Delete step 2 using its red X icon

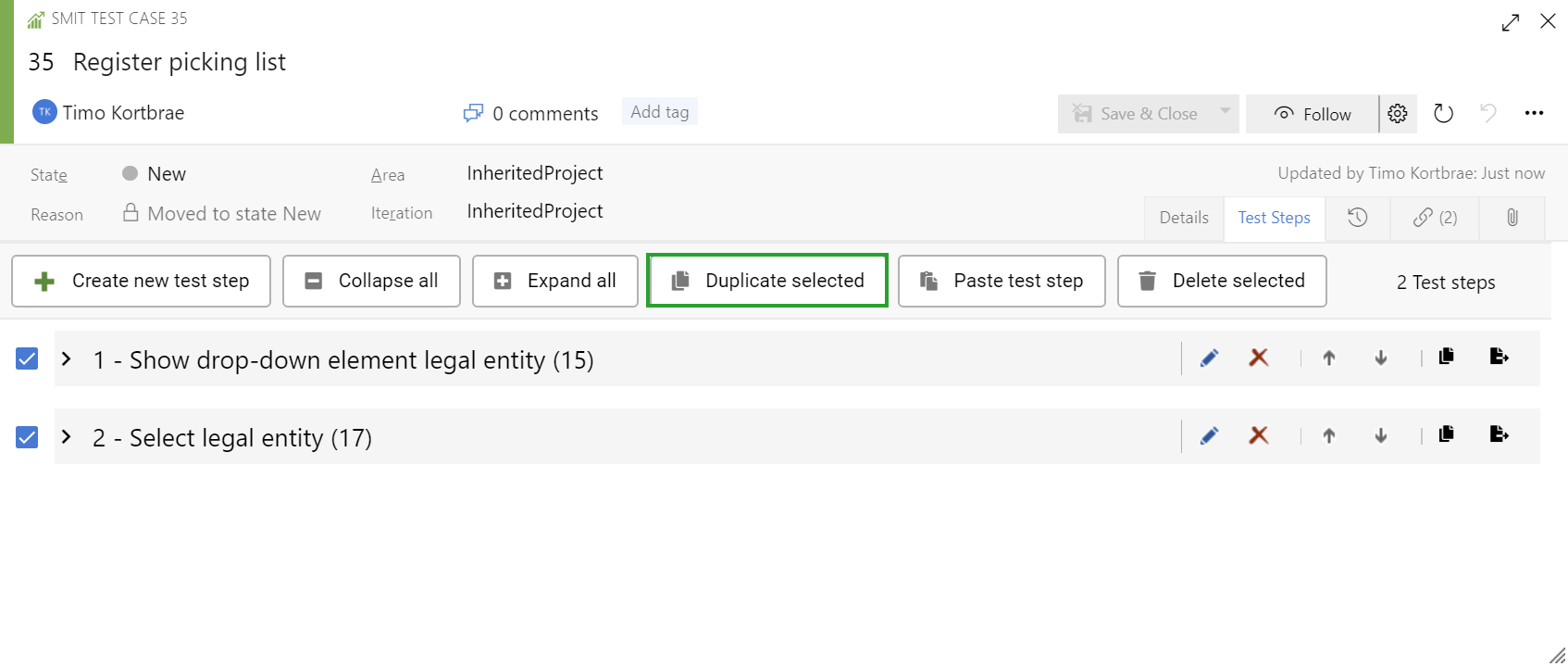[1259, 435]
